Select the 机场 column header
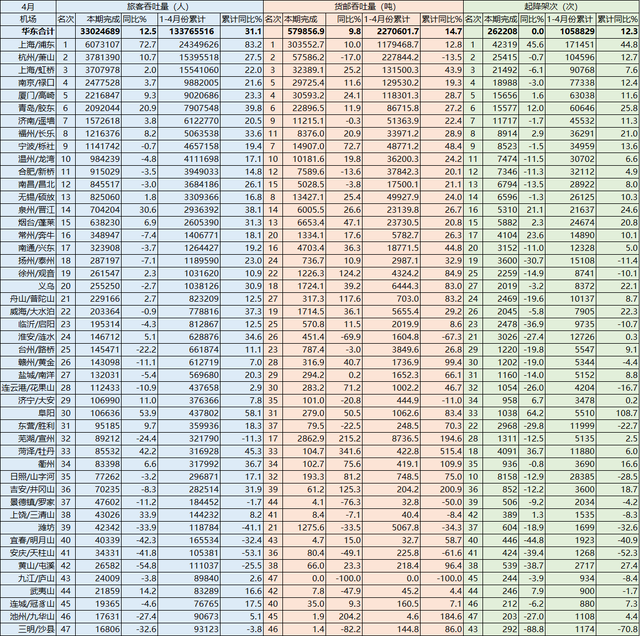The height and width of the screenshot is (636, 640). coord(28,19)
